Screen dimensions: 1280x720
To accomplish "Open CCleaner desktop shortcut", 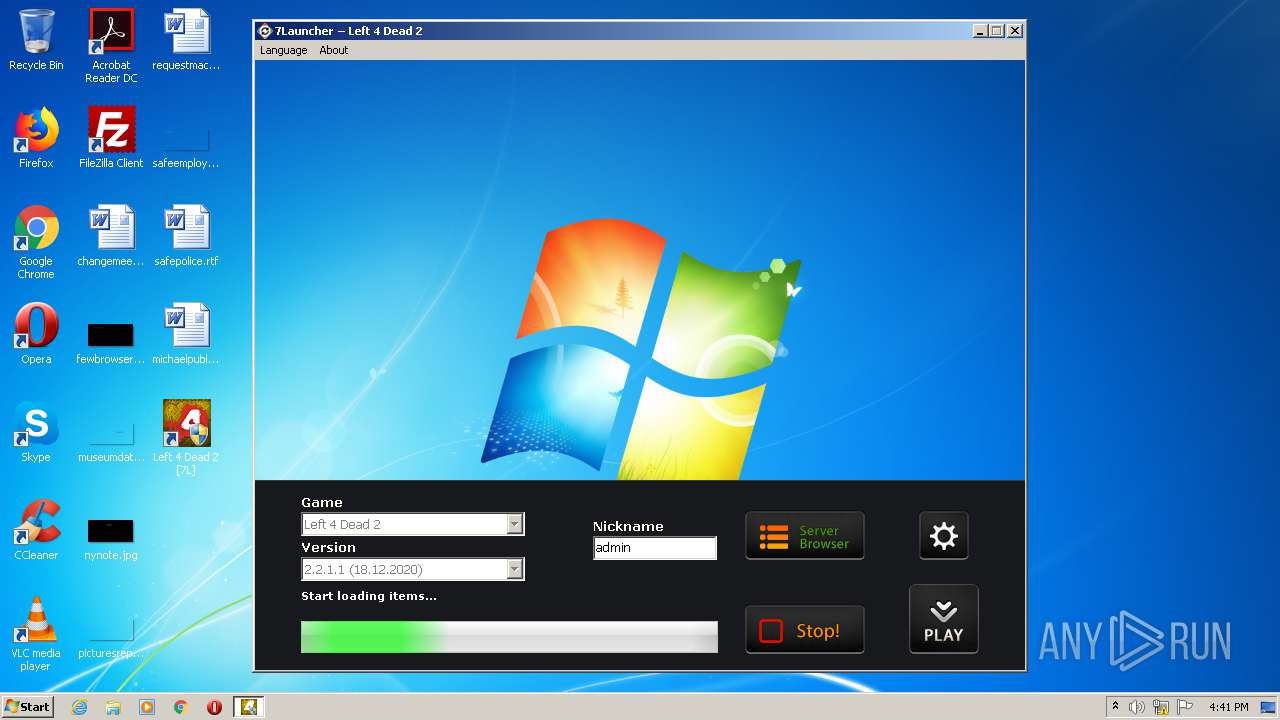I will pyautogui.click(x=36, y=530).
